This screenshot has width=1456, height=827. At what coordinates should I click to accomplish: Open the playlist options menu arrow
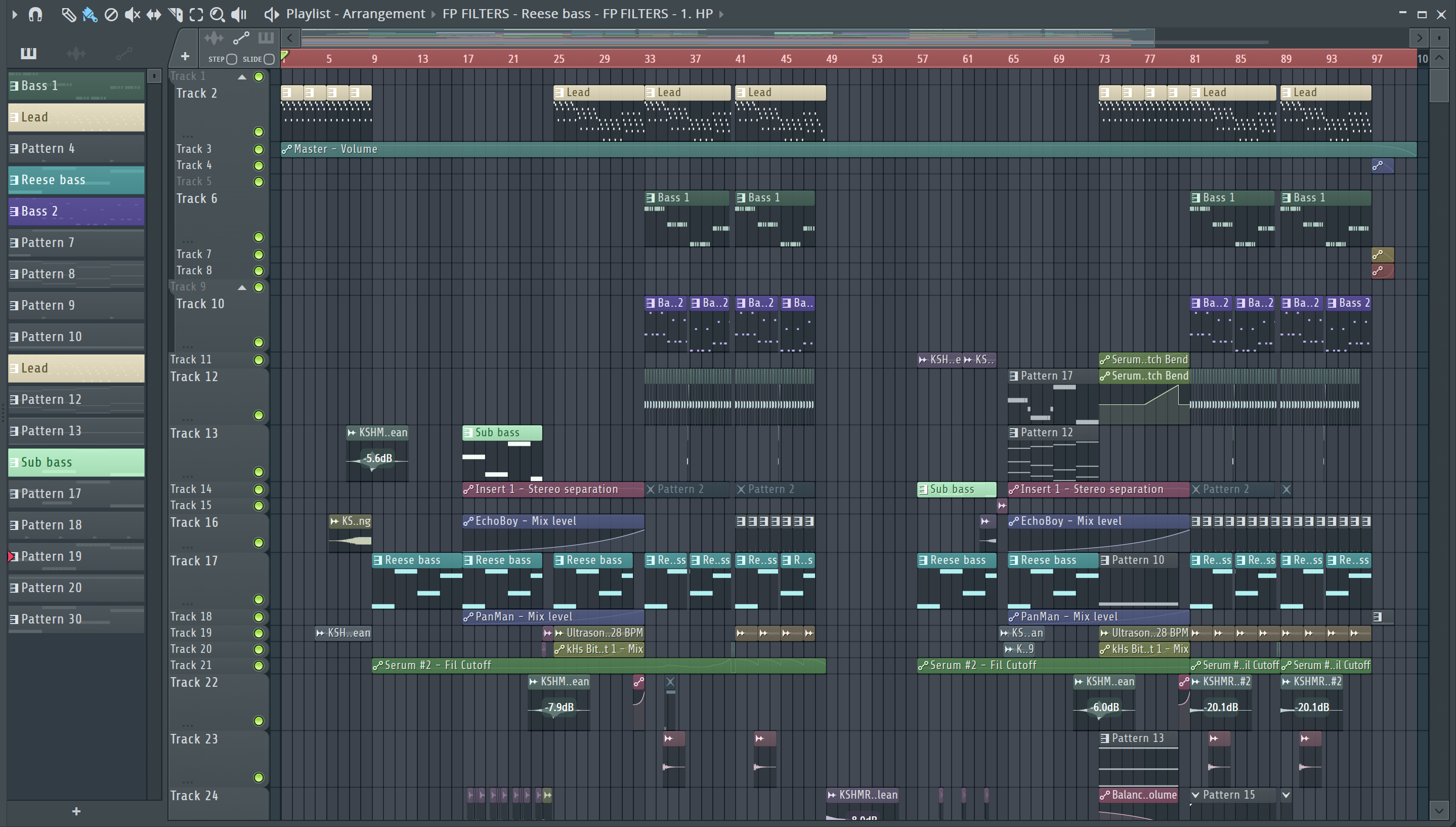tap(15, 14)
